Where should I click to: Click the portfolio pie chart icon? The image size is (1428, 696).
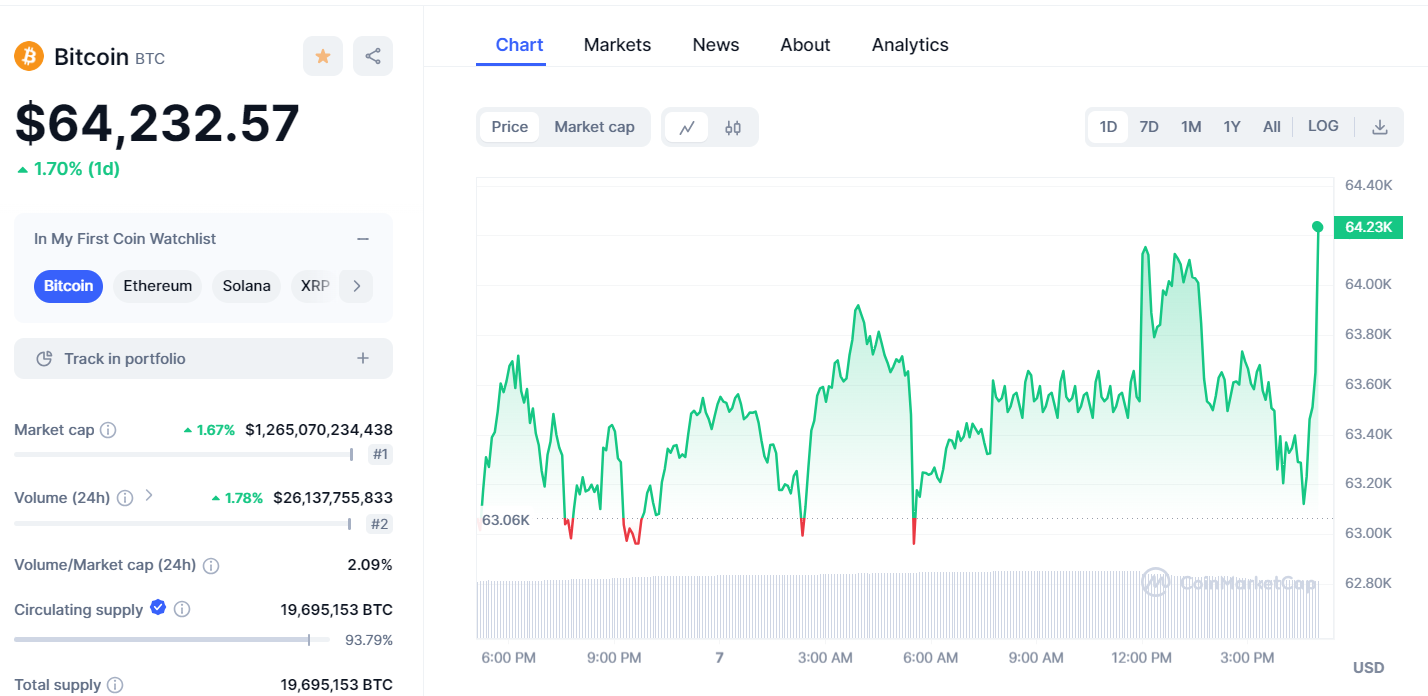44,359
